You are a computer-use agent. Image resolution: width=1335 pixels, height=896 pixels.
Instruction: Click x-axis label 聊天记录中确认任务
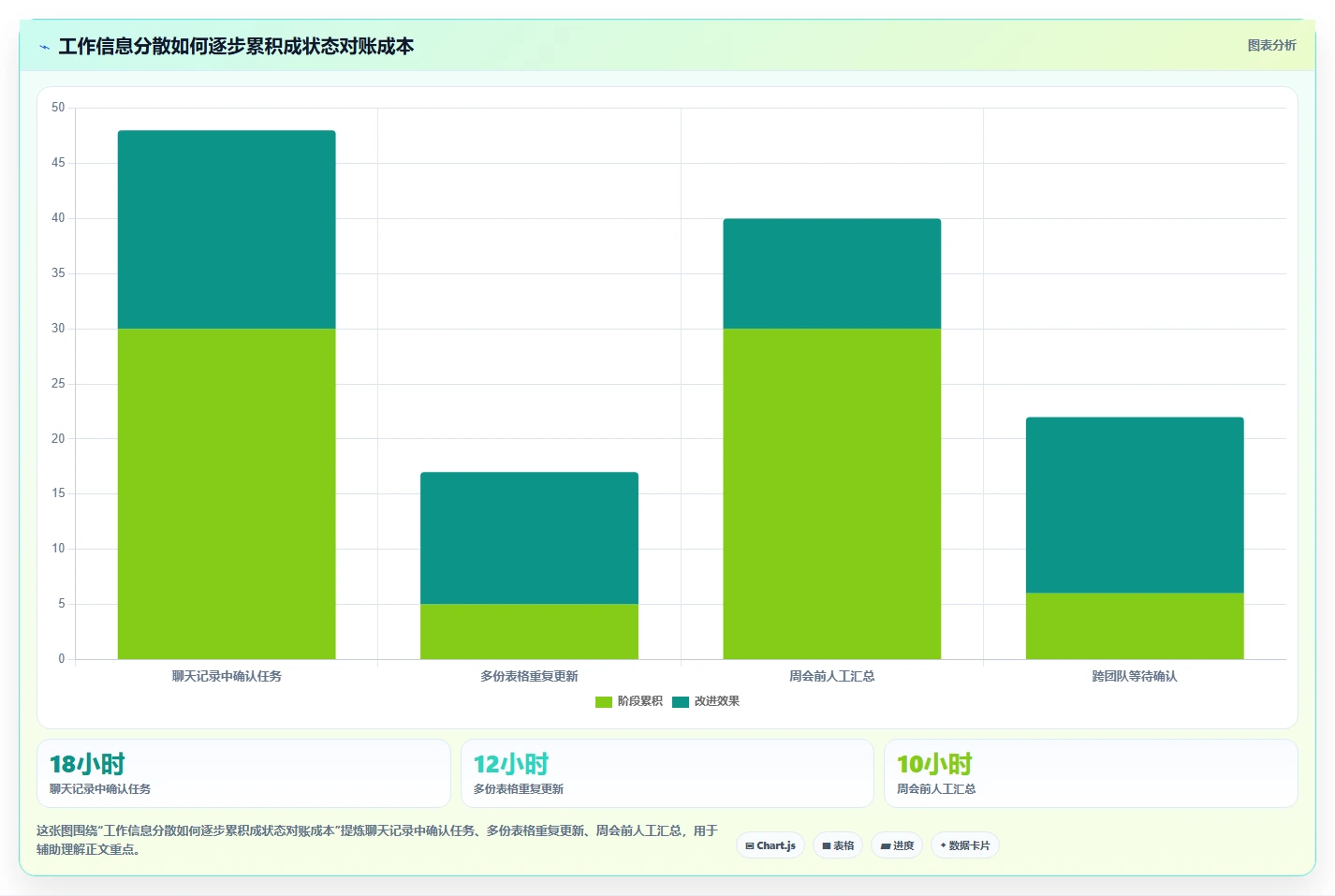(x=227, y=676)
